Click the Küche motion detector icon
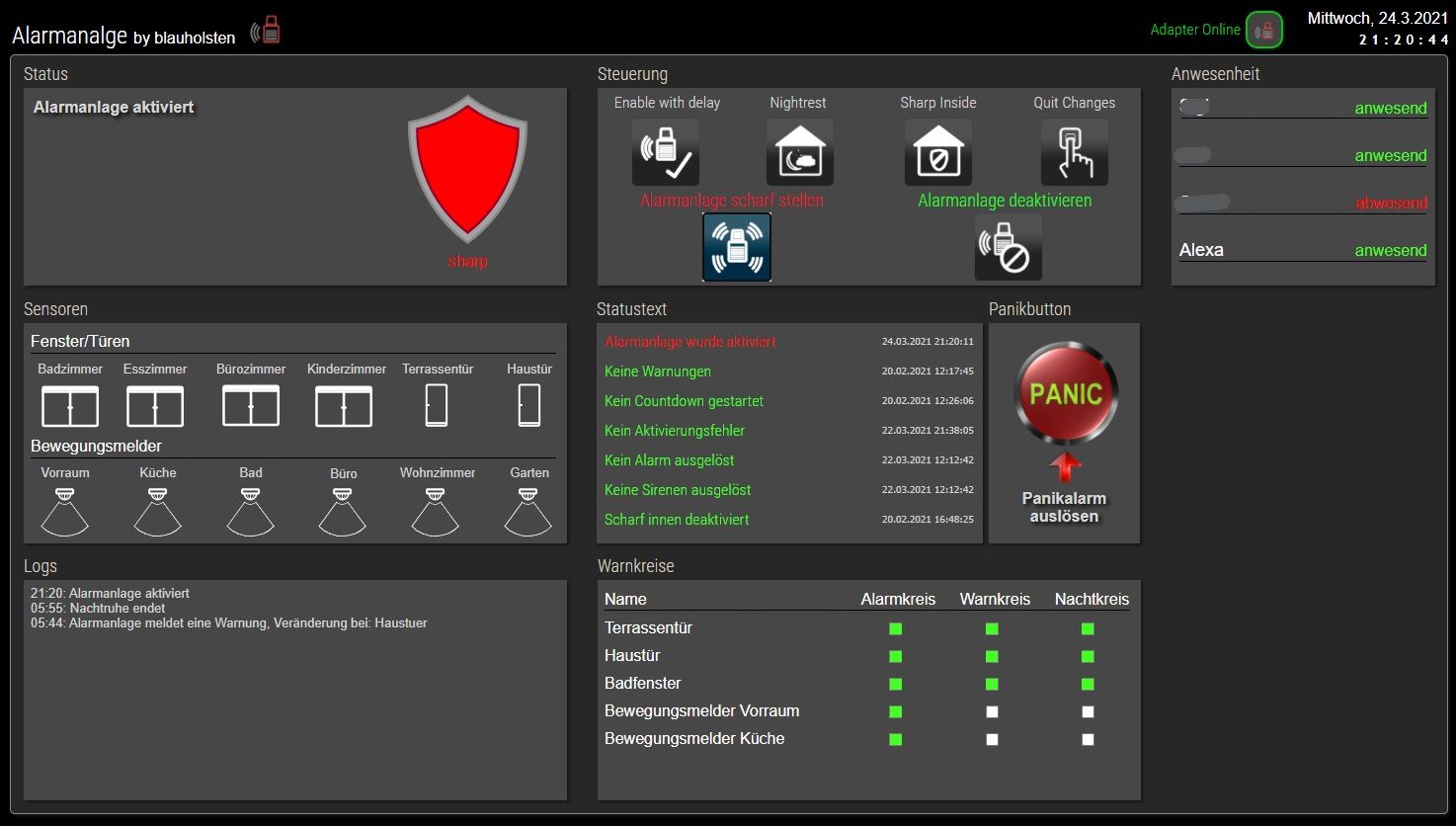Viewport: 1456px width, 826px height. (158, 512)
